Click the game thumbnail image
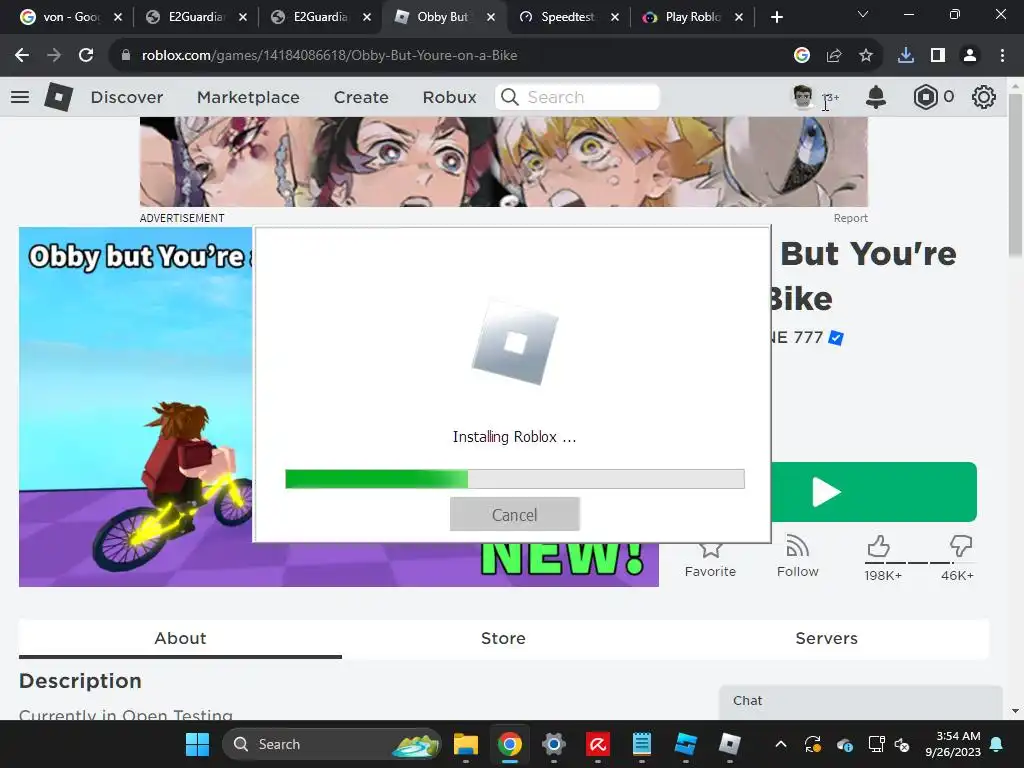 135,406
